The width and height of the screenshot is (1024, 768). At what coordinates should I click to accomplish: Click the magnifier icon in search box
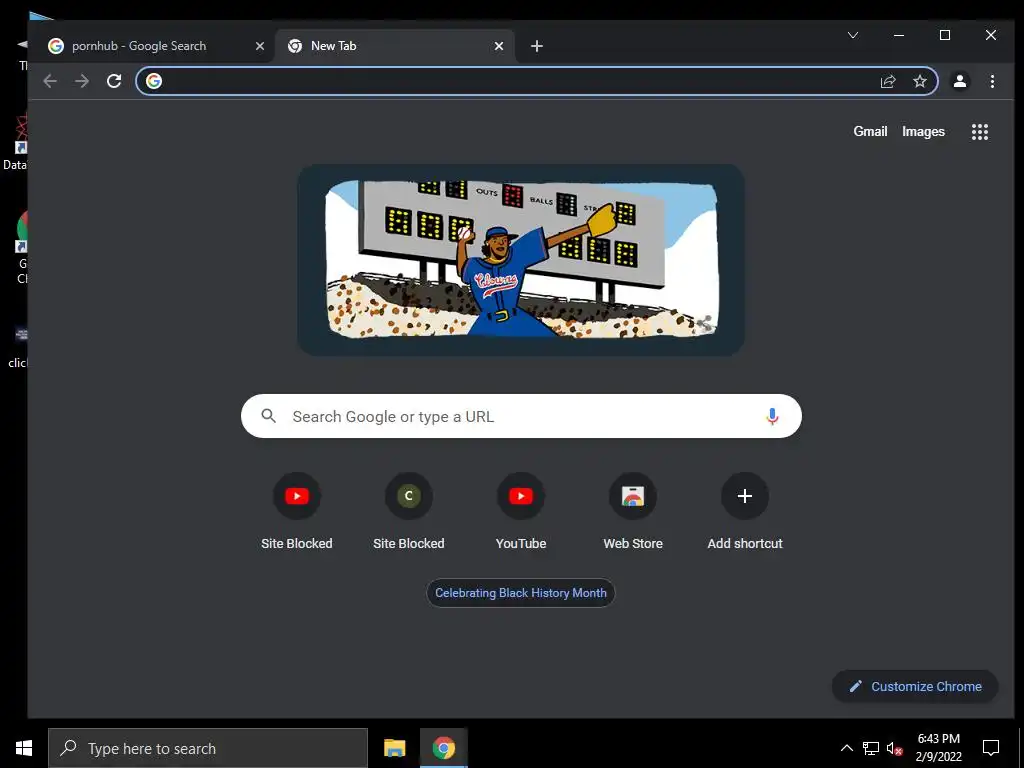coord(268,415)
